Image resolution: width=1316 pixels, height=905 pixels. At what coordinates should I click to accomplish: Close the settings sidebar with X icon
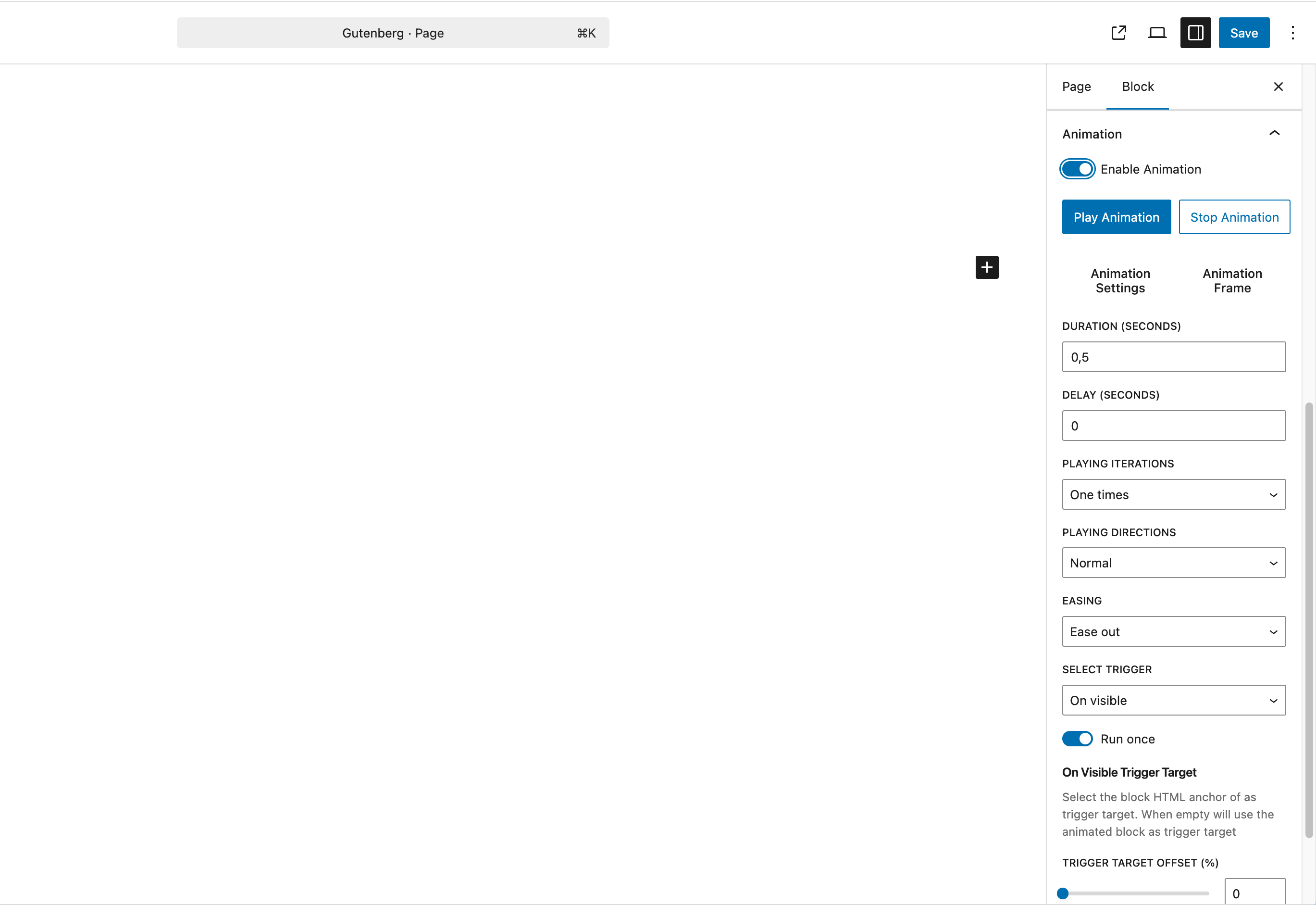click(1278, 87)
